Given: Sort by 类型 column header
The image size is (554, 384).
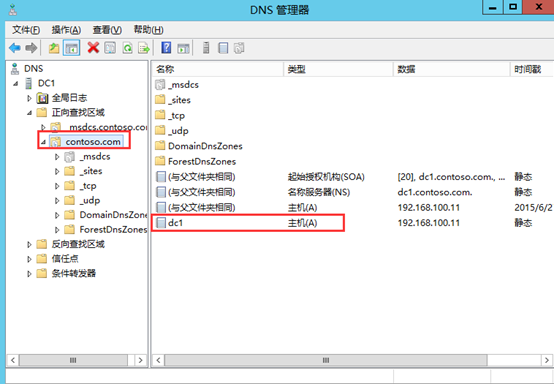Looking at the screenshot, I should tap(338, 69).
